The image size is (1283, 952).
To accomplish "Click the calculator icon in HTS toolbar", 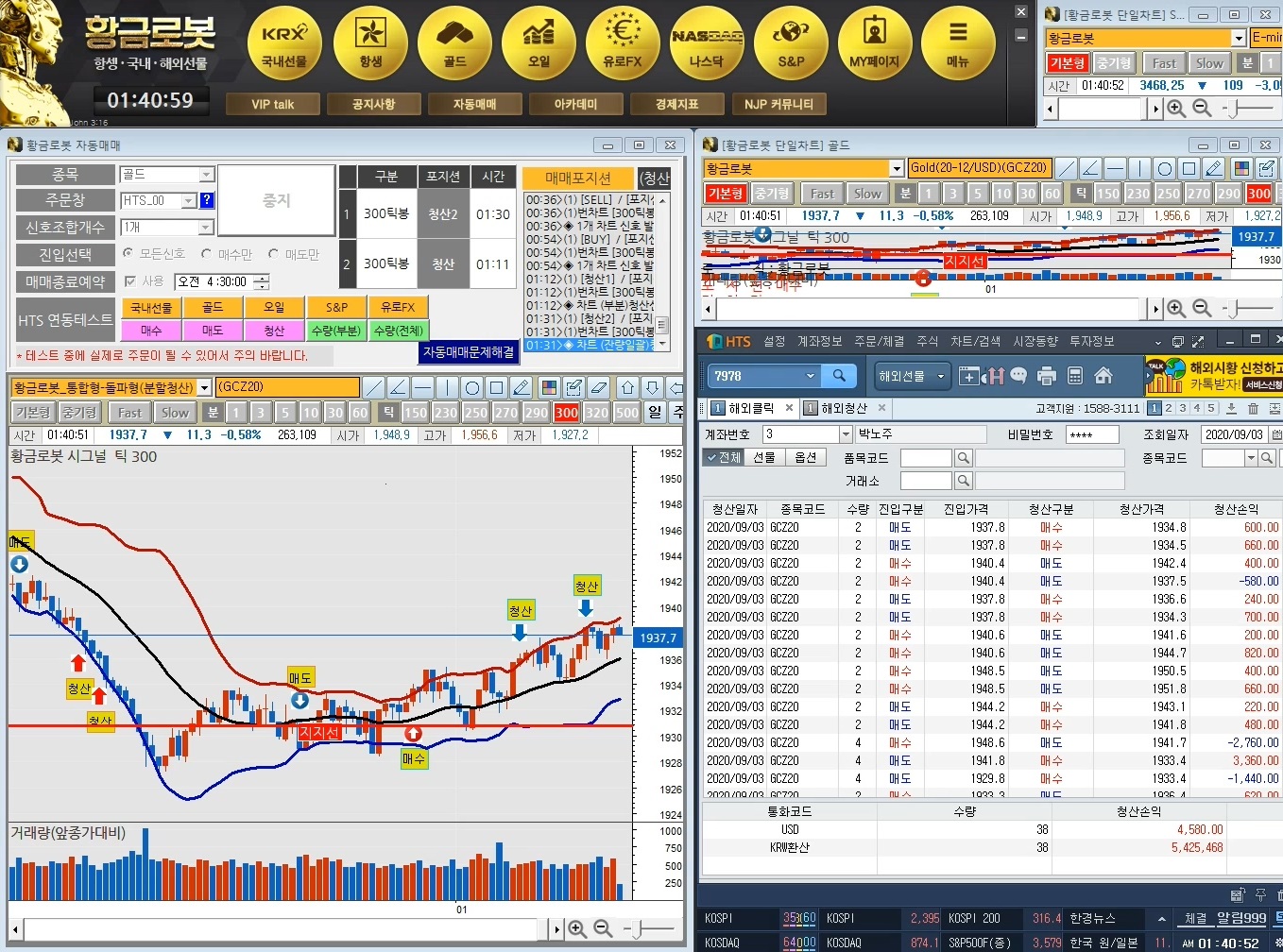I will (x=1074, y=376).
